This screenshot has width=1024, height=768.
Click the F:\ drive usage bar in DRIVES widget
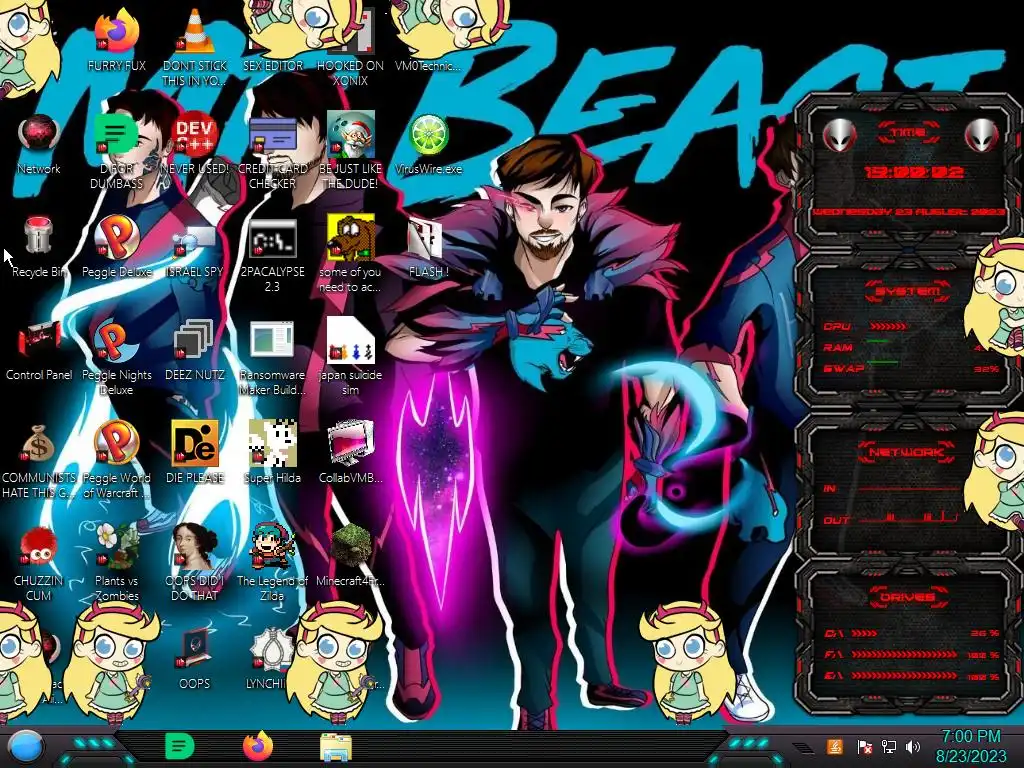click(904, 654)
